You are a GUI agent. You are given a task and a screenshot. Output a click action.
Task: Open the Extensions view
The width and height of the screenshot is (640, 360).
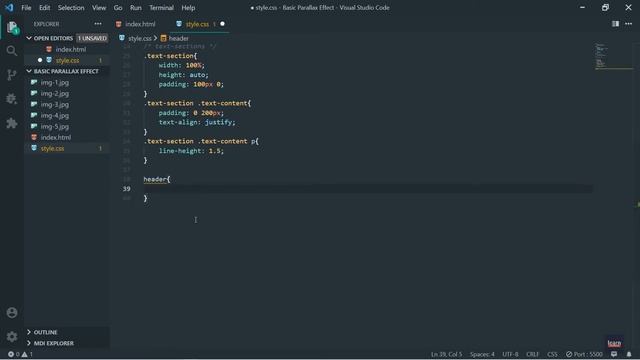(x=12, y=123)
